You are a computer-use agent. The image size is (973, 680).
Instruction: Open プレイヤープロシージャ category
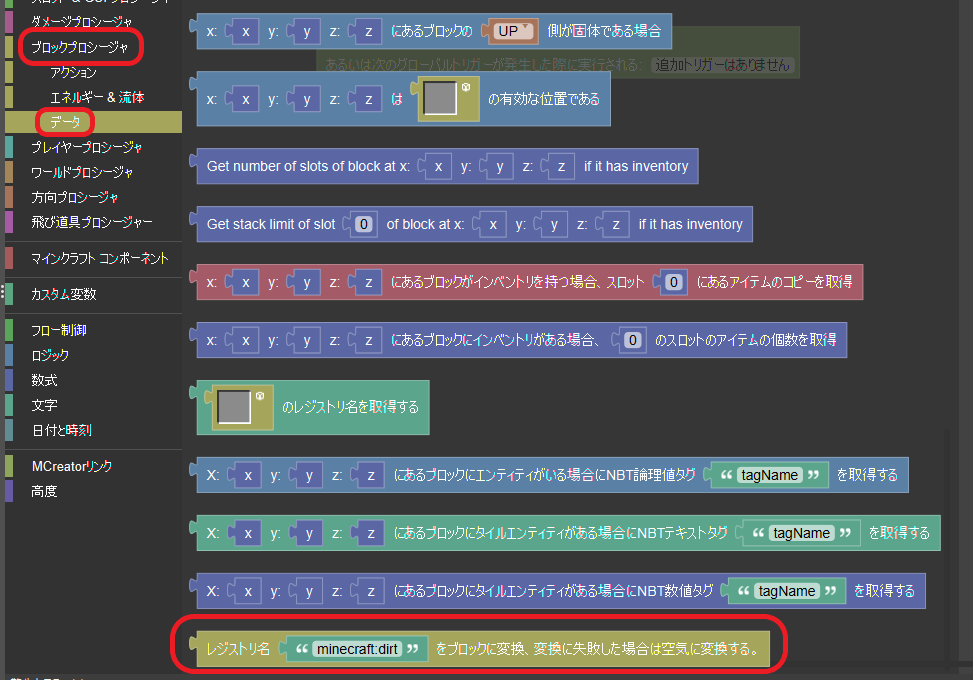(86, 148)
